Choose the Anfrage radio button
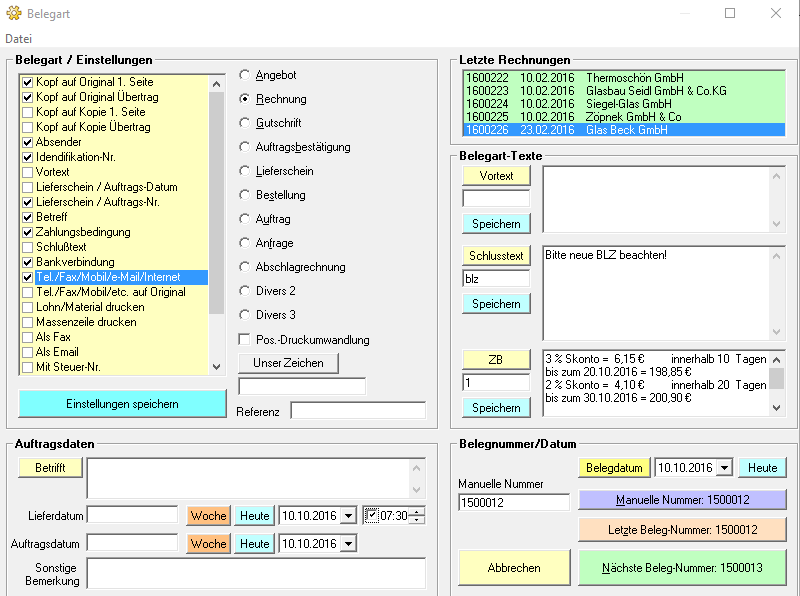The height and width of the screenshot is (596, 800). click(244, 243)
